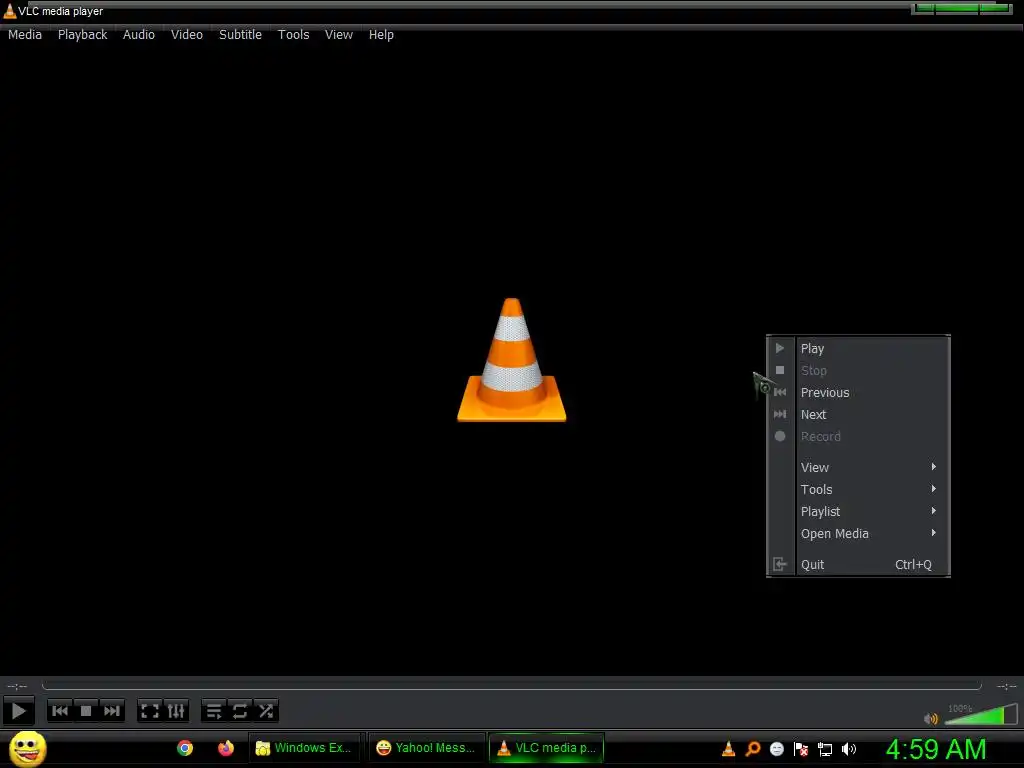
Task: Open the Playback menu
Action: [82, 35]
